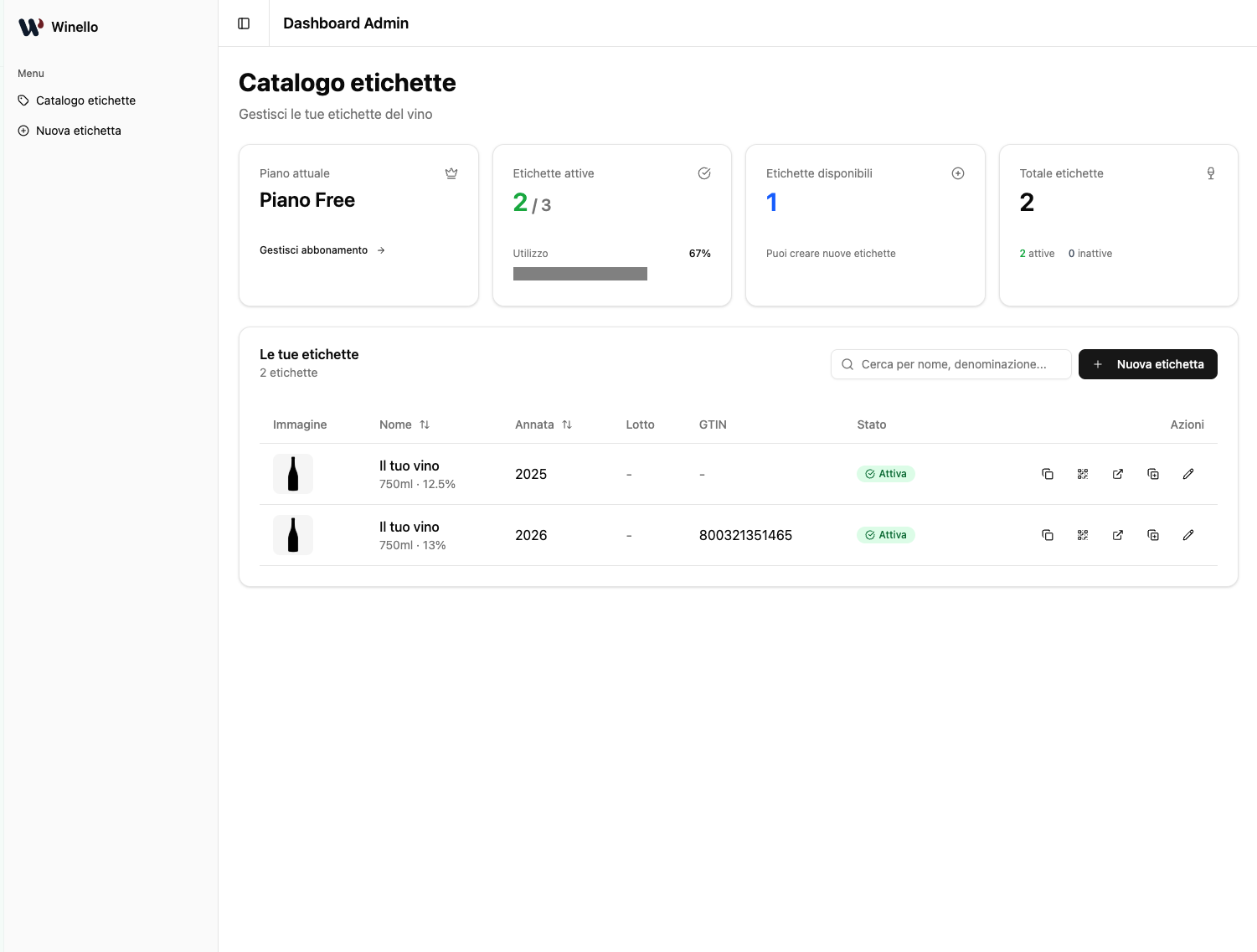Open the 2025 label in external view
Screen dimensions: 1257x952
[x=1118, y=473]
